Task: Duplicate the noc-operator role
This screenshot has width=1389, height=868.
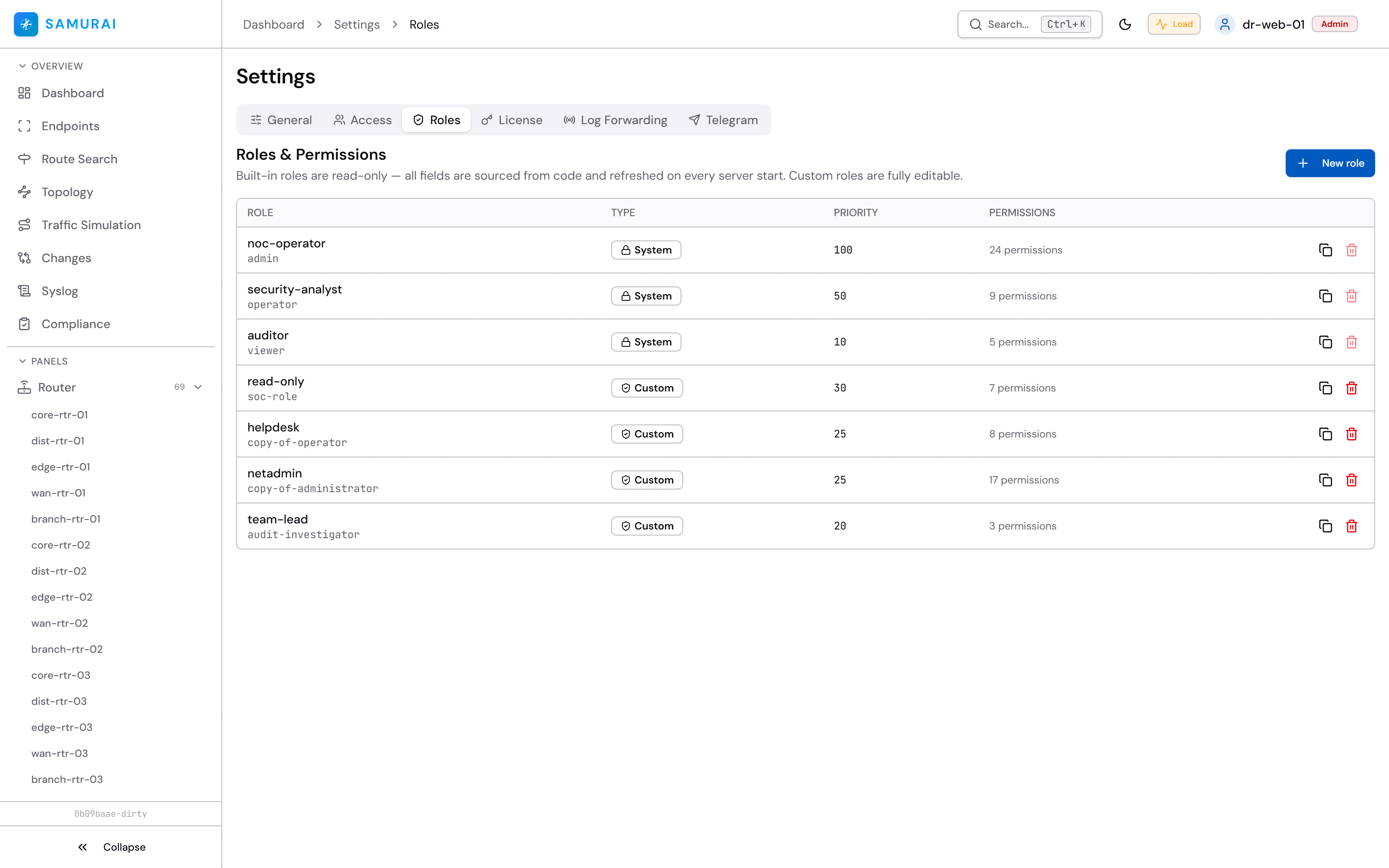Action: (x=1325, y=250)
